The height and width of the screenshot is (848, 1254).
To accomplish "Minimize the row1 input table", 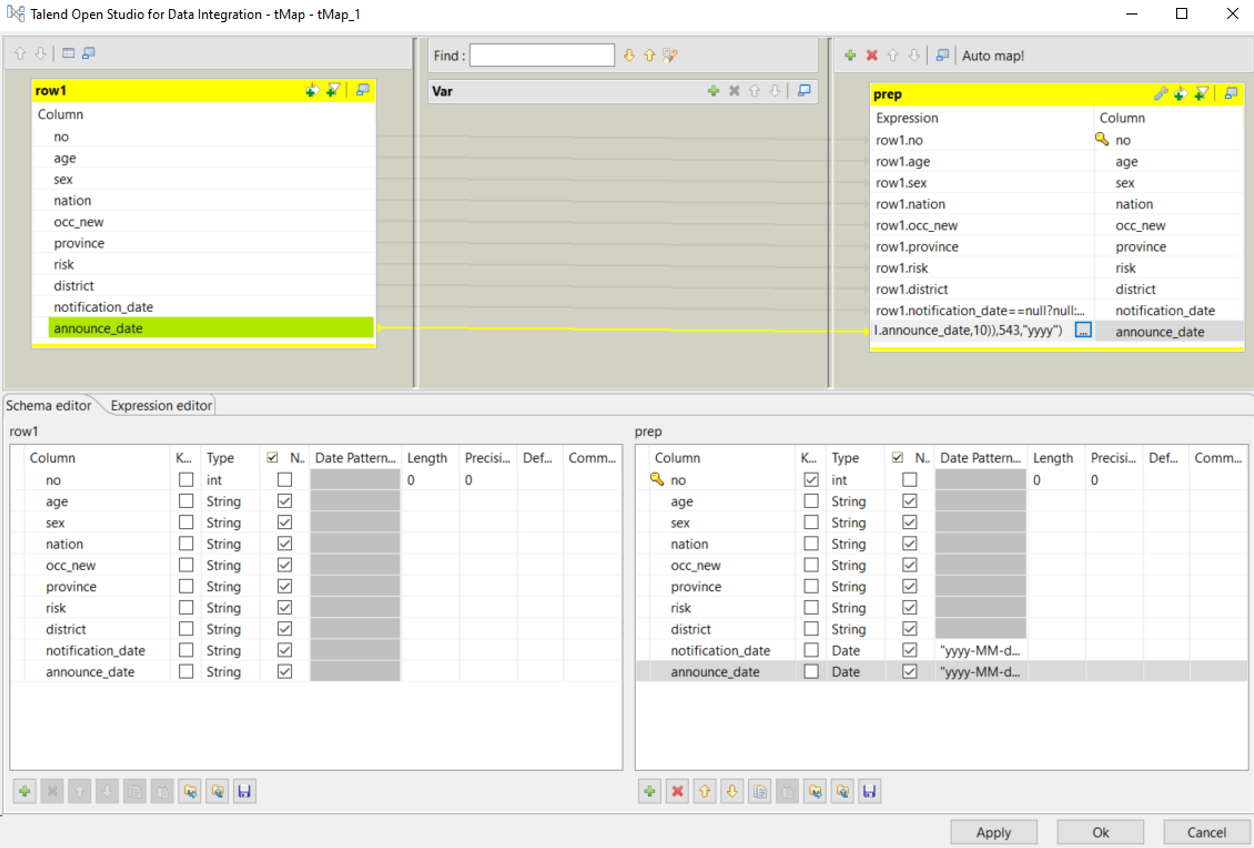I will pyautogui.click(x=364, y=90).
